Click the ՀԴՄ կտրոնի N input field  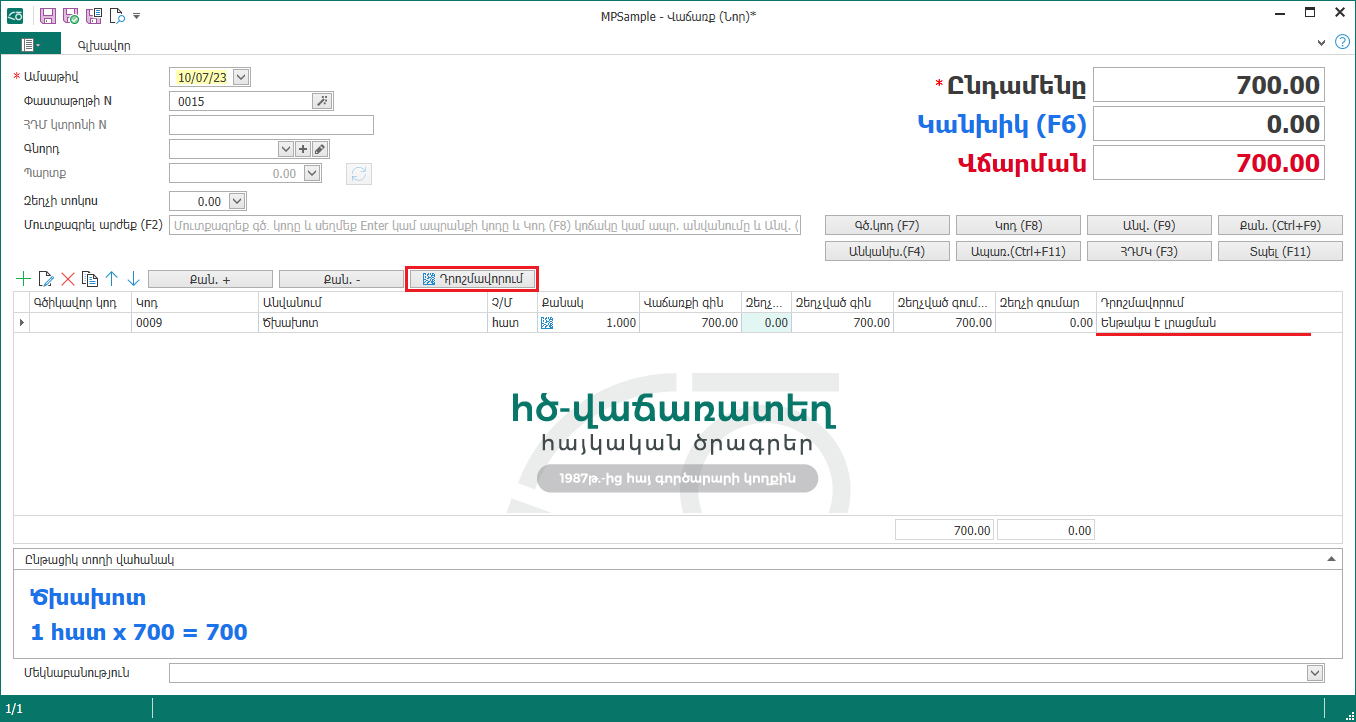click(x=271, y=125)
